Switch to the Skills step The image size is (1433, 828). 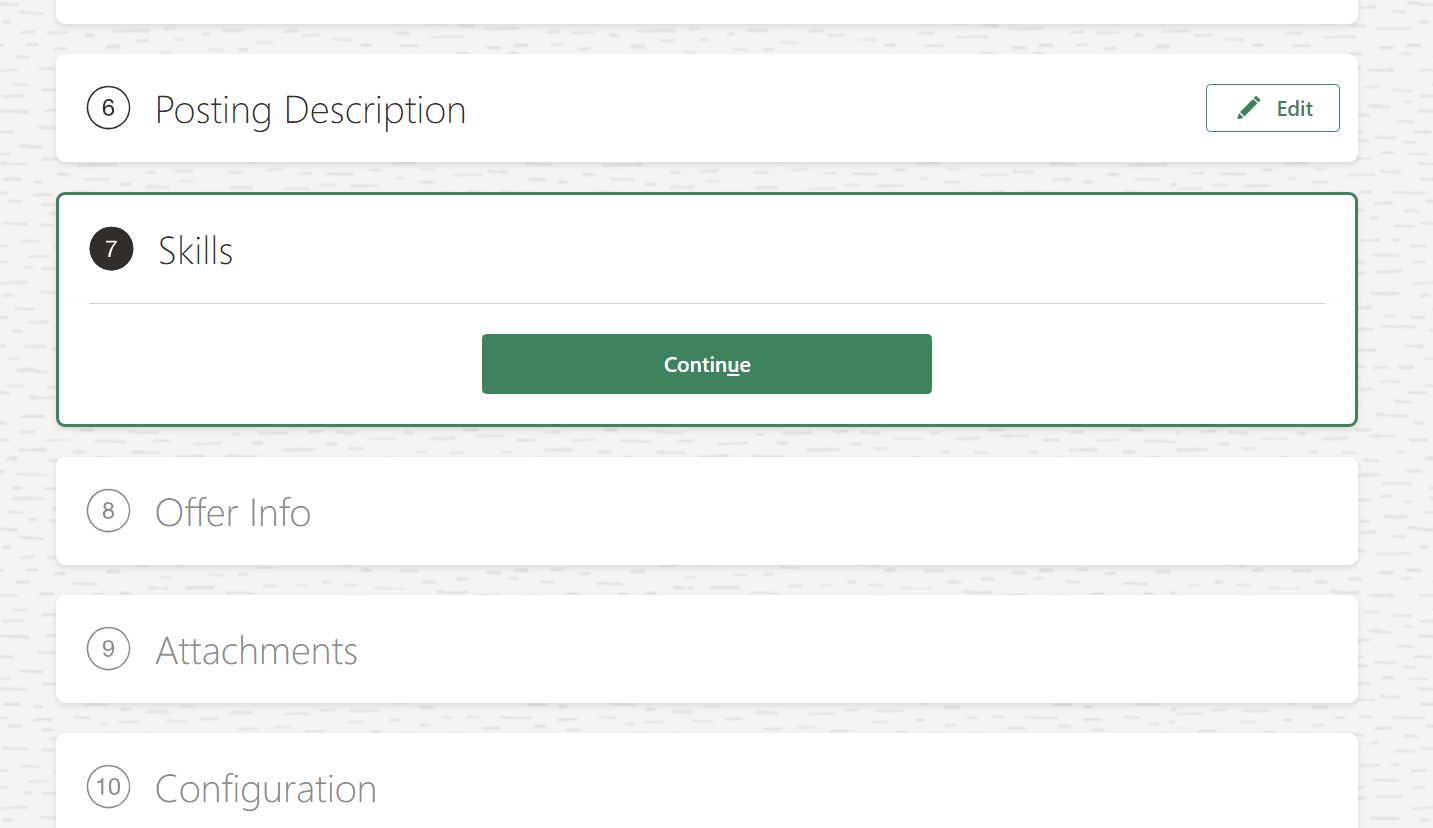point(194,249)
